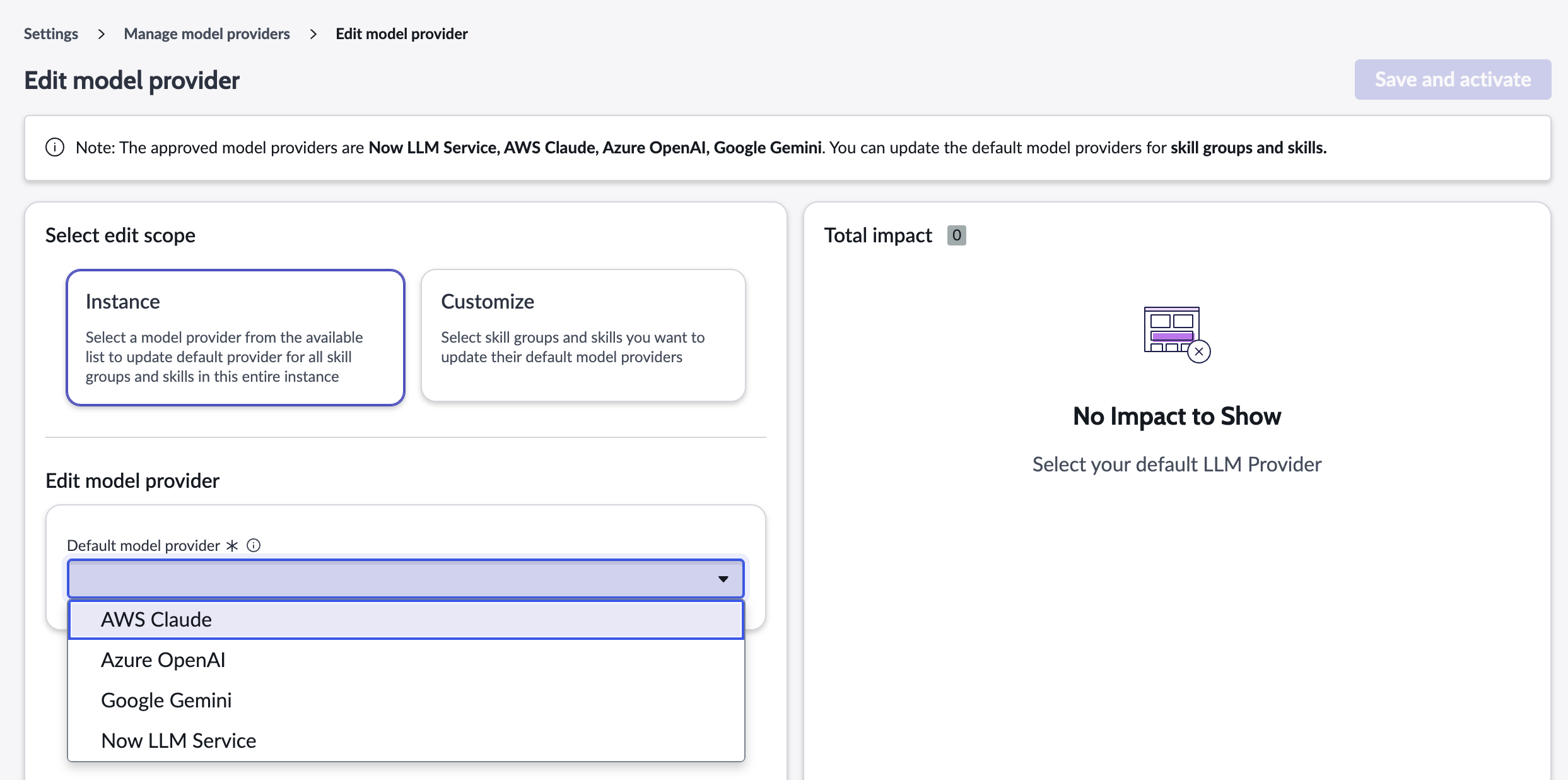Click the Default model provider combo box
Image resolution: width=1568 pixels, height=780 pixels.
click(406, 579)
